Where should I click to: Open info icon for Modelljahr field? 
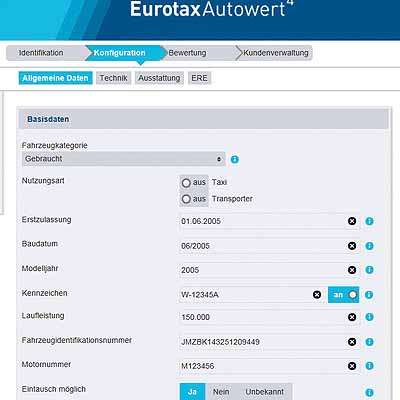click(x=369, y=270)
